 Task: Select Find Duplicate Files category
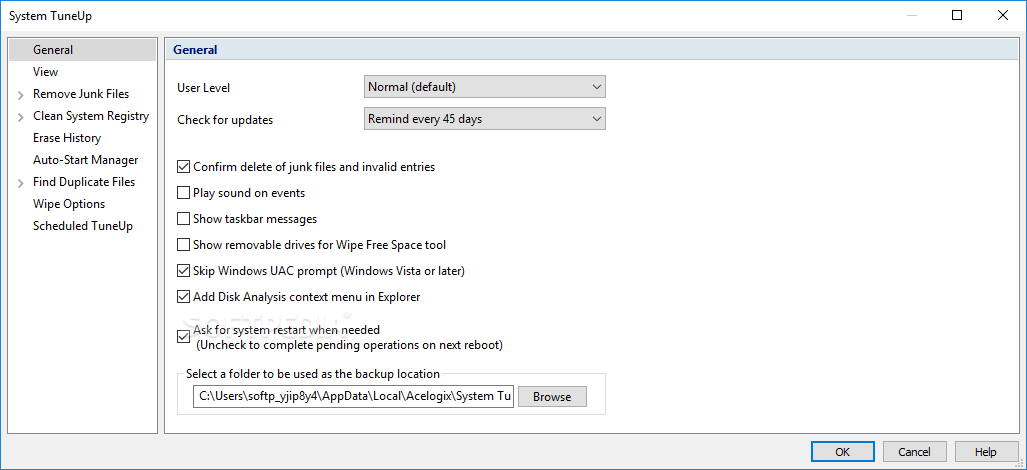coord(84,182)
